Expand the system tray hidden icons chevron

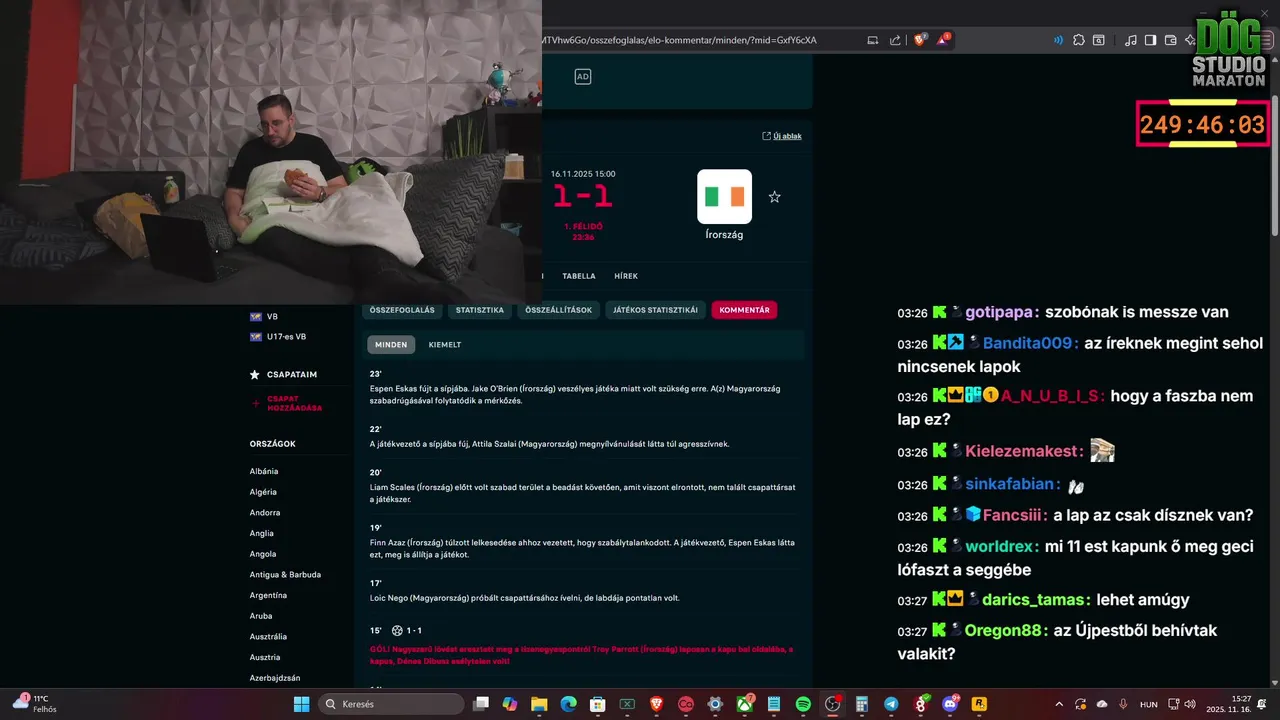(1059, 704)
